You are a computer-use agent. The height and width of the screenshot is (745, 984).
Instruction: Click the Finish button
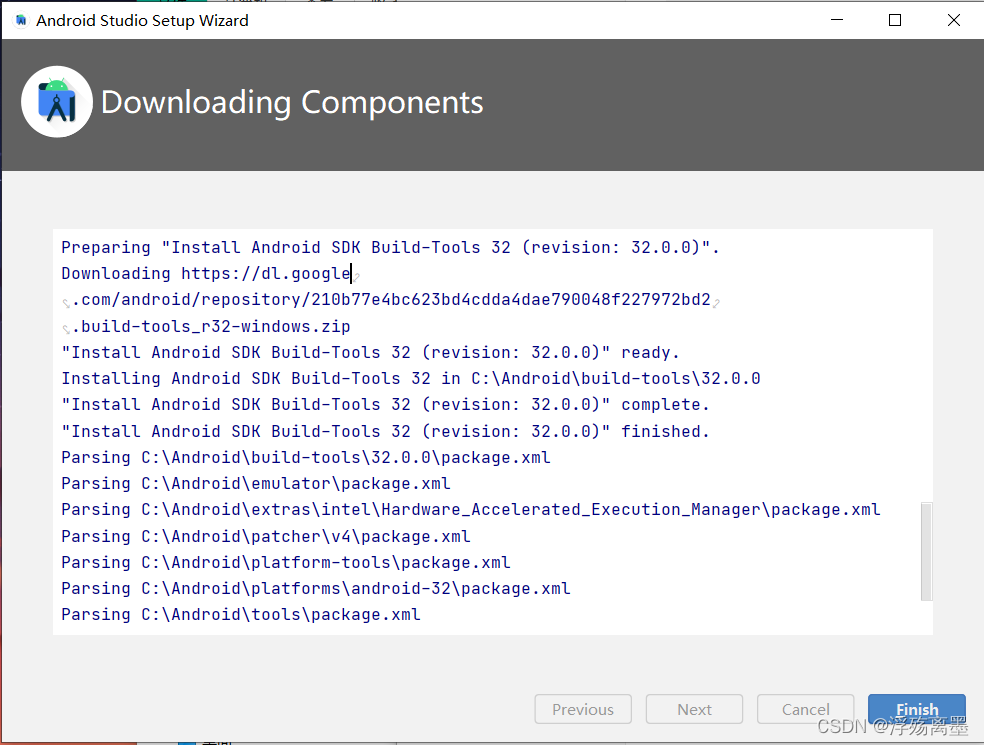pos(916,709)
